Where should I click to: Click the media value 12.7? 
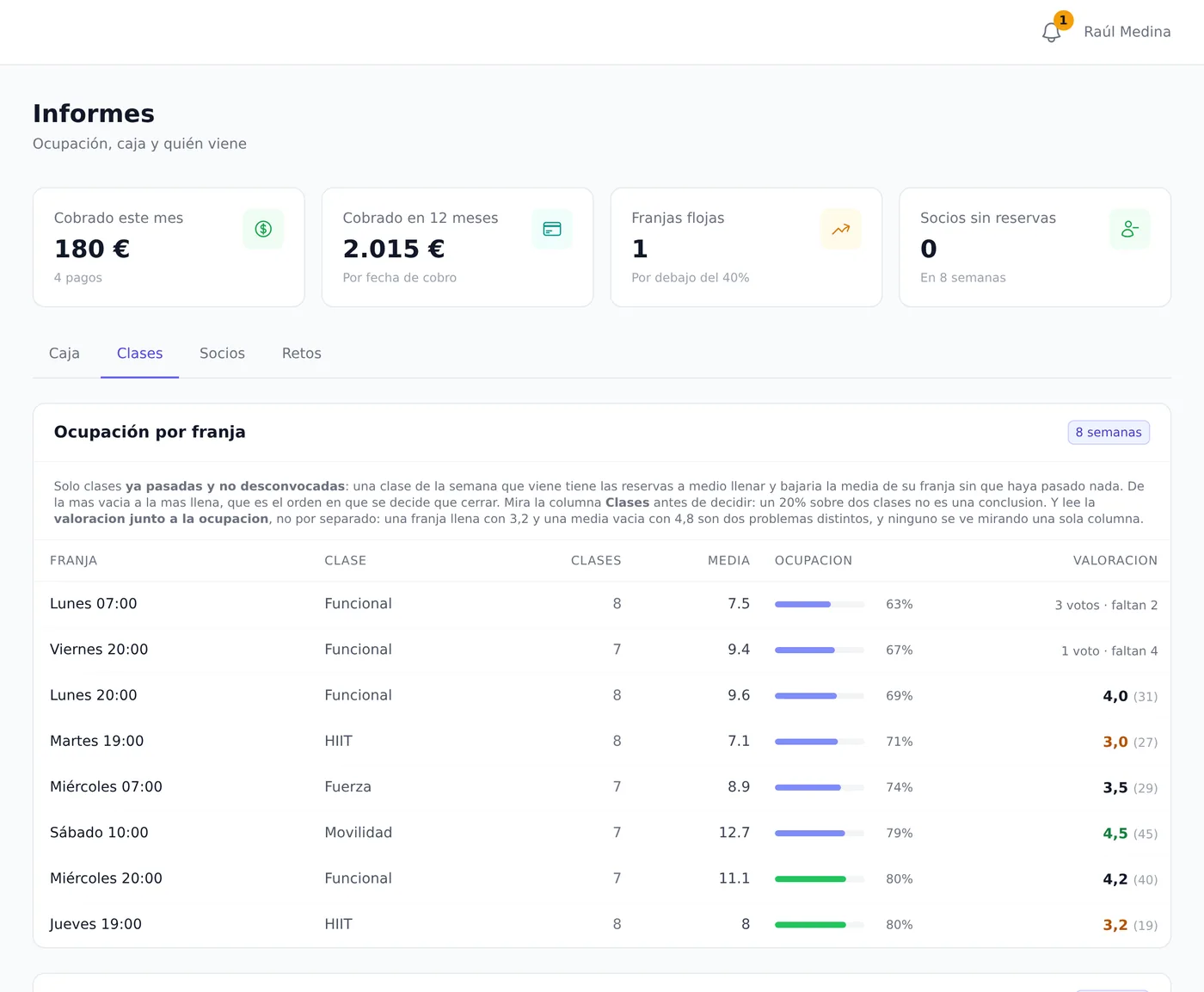[x=734, y=832]
